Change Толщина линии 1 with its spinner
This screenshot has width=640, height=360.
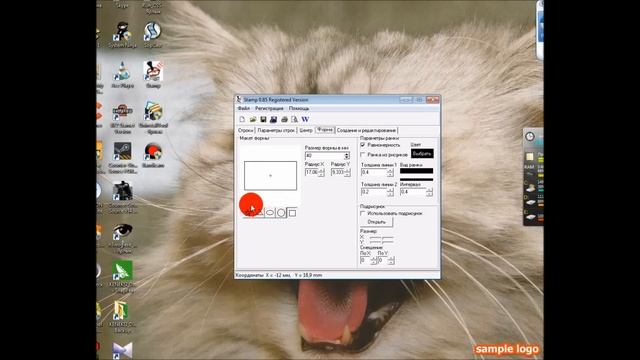pos(390,172)
